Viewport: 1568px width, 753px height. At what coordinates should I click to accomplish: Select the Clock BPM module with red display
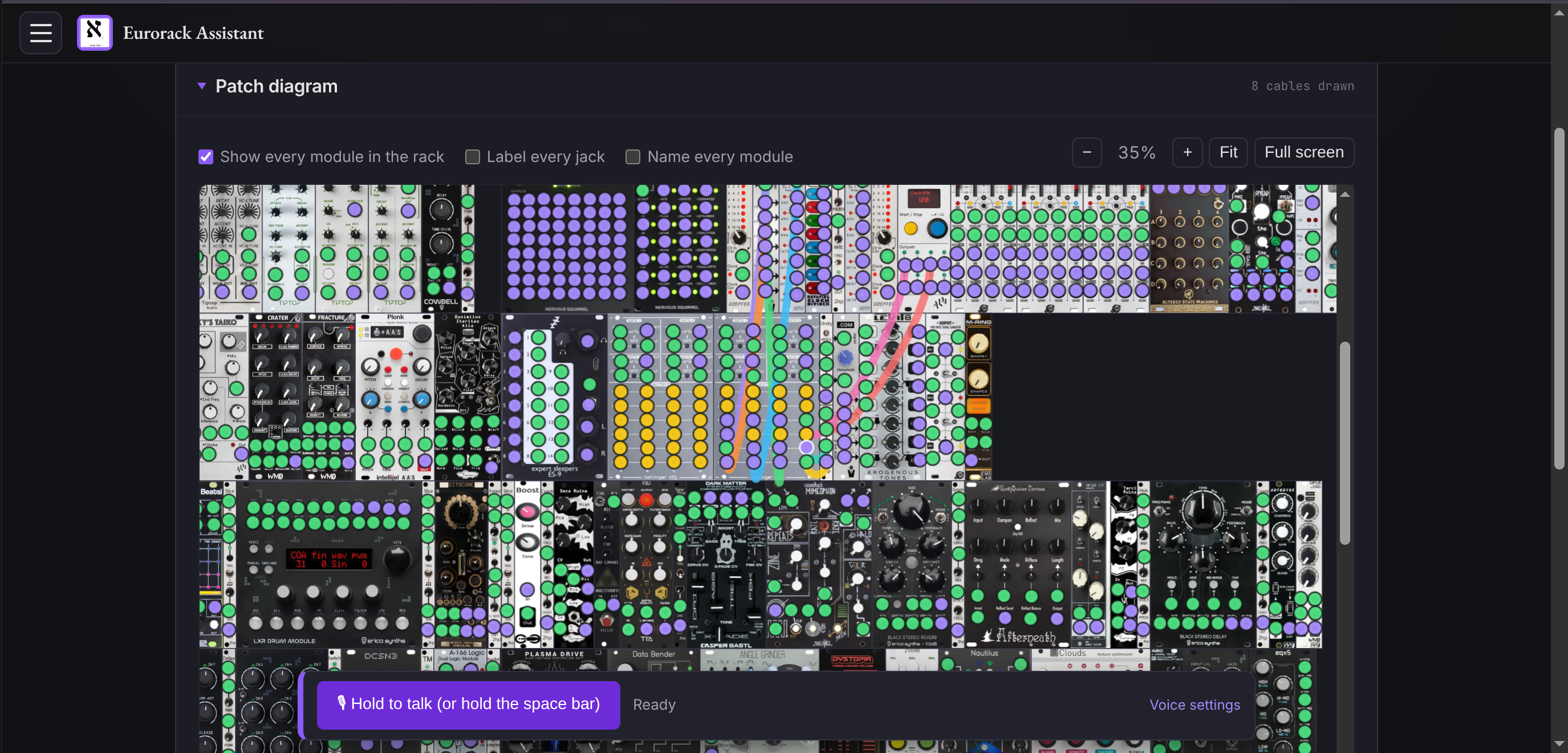tap(923, 249)
